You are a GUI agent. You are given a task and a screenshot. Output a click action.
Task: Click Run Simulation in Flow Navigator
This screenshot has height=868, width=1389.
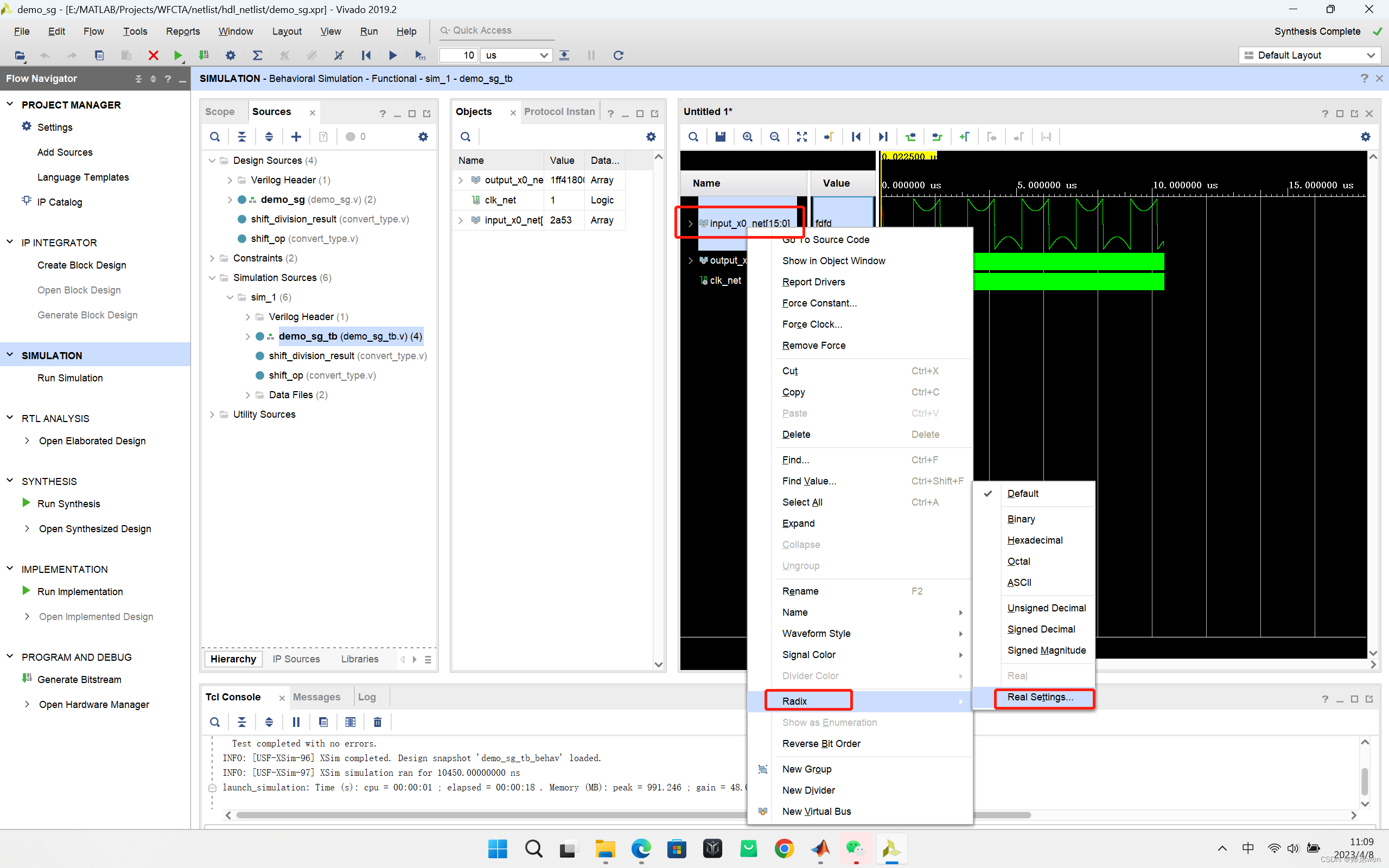coord(70,378)
